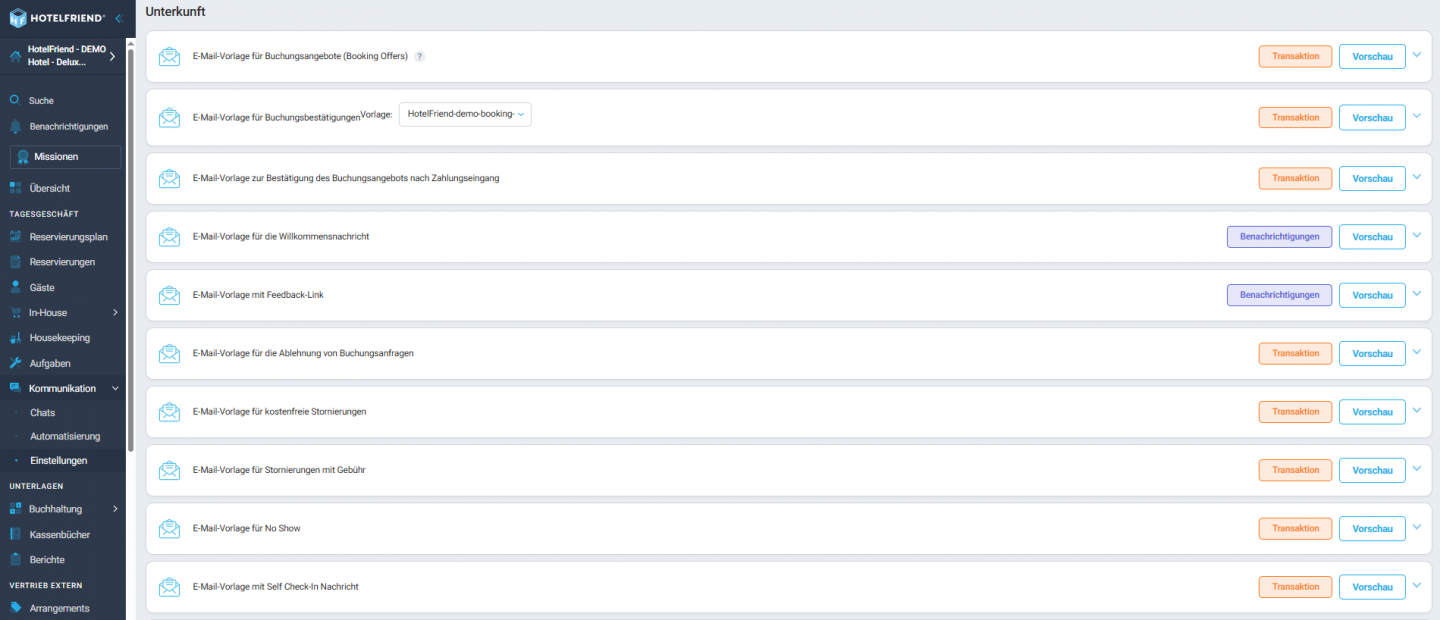Screen dimensions: 1440x620
Task: Open the Reservierungsplan menu item
Action: 68,237
